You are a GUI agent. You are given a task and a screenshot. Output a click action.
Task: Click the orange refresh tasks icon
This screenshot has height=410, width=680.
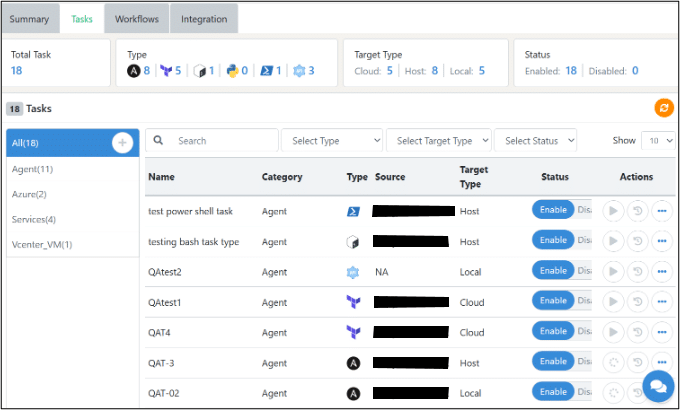664,108
